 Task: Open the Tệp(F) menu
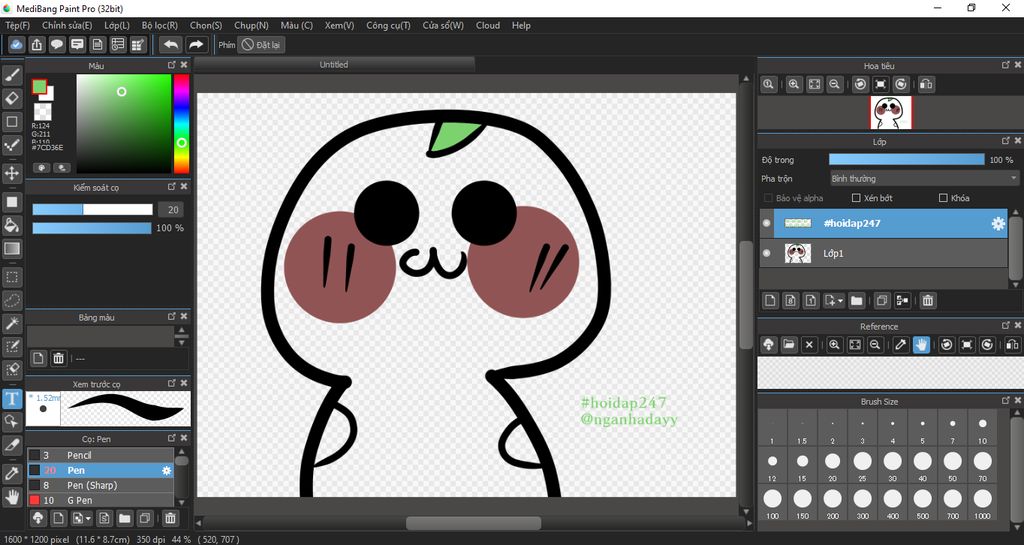pos(18,25)
